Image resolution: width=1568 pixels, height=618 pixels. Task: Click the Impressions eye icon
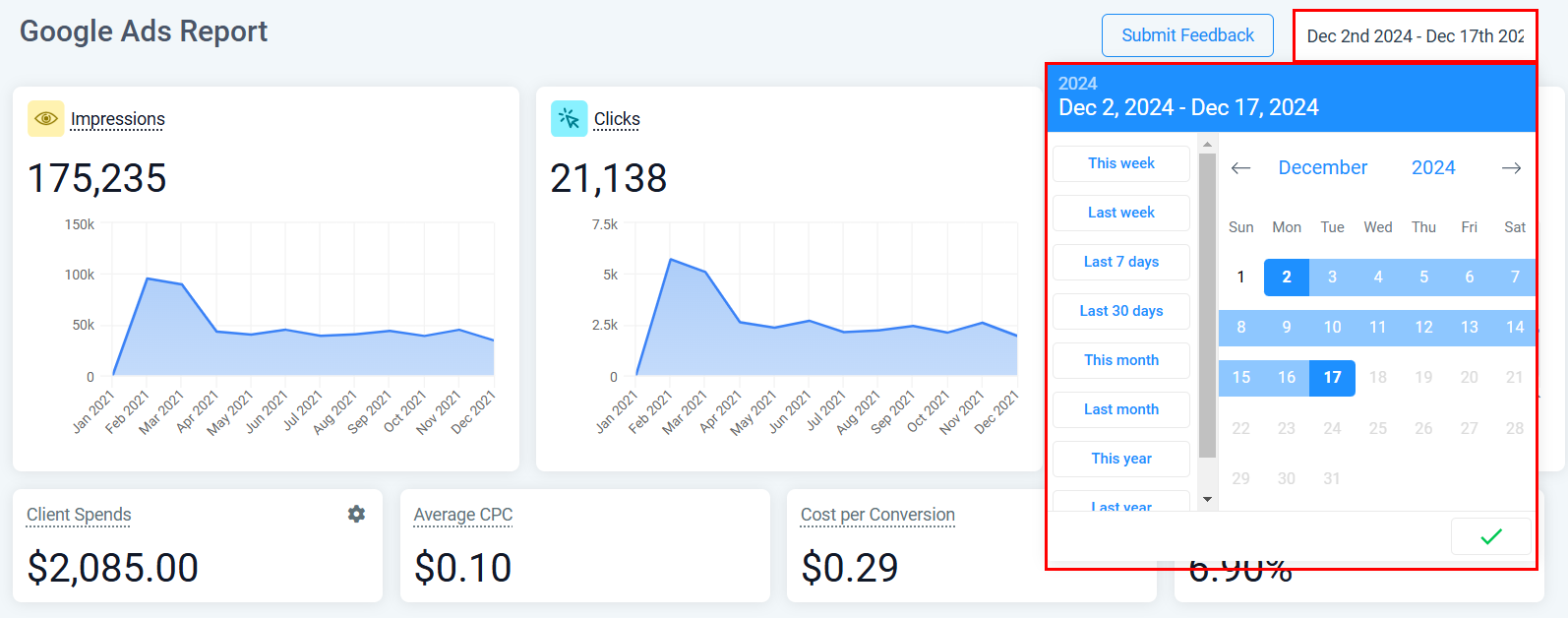45,118
